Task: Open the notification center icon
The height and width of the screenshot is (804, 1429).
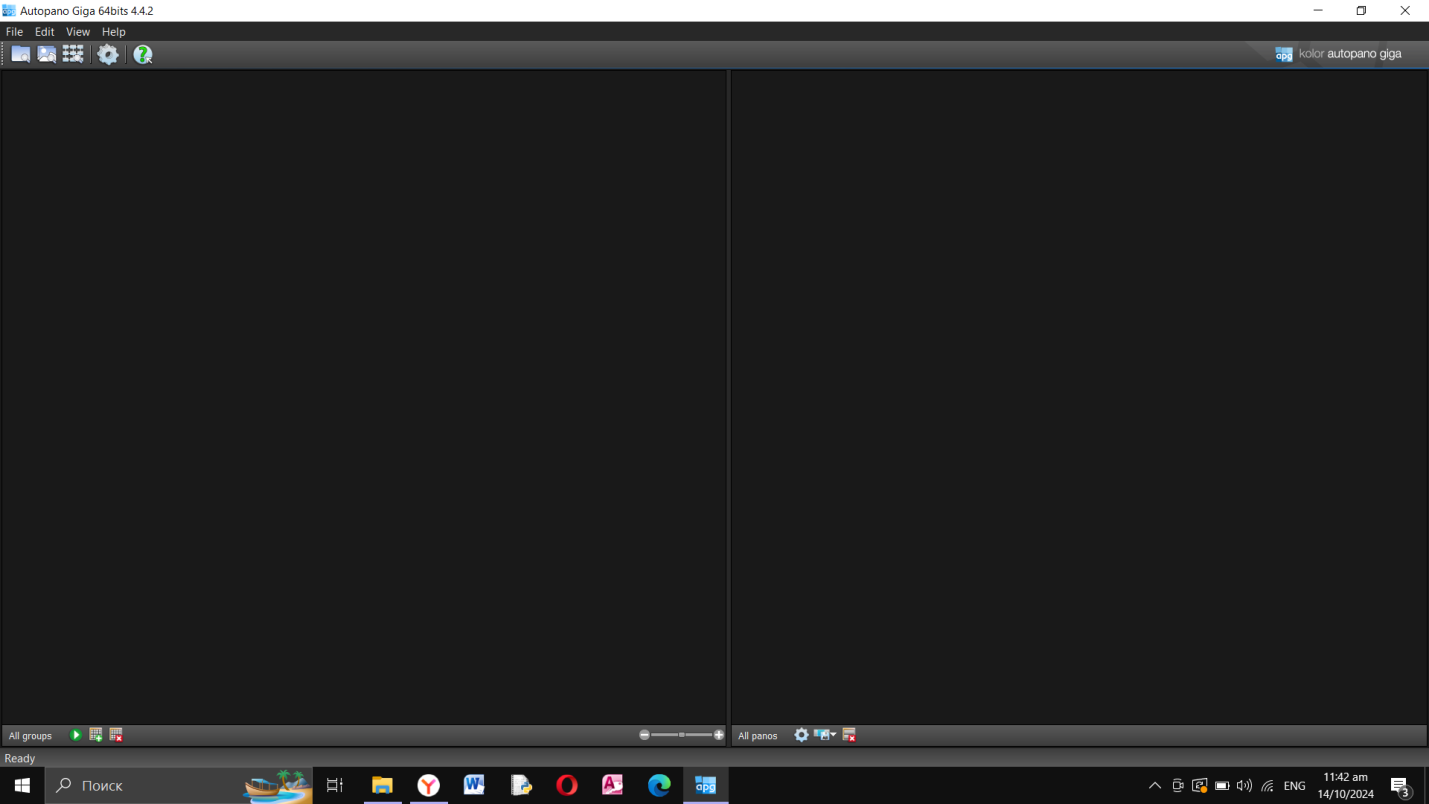Action: [1401, 786]
